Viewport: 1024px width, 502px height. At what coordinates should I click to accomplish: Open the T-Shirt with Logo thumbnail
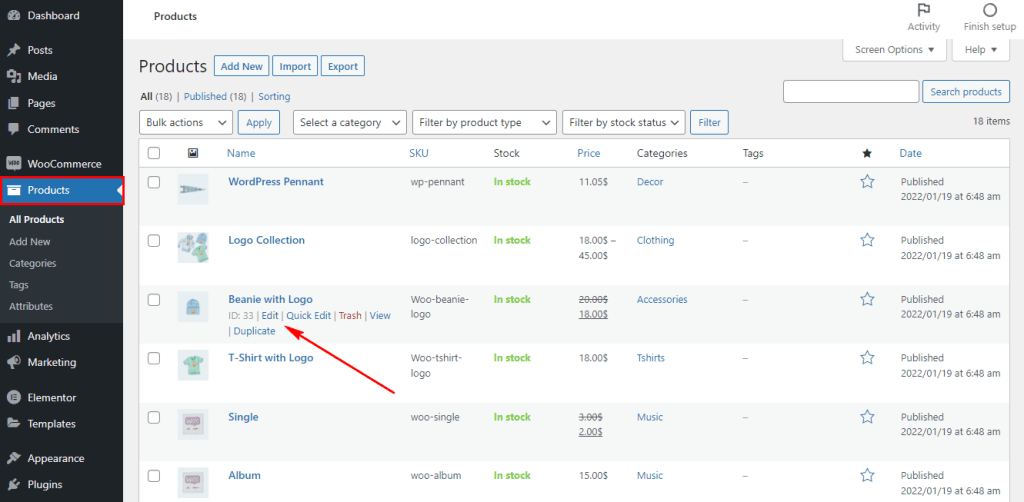coord(193,365)
